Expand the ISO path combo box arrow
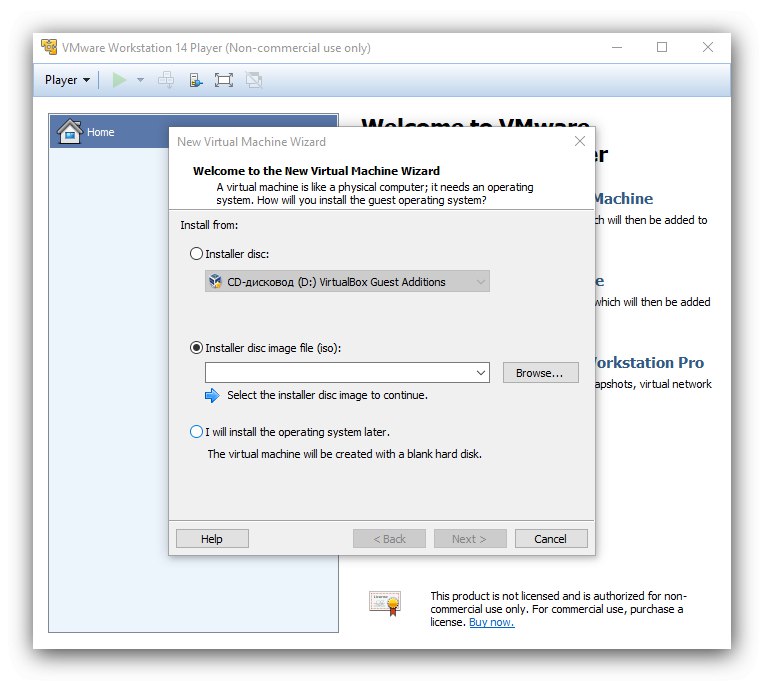Viewport: 764px width, 682px height. pos(481,373)
